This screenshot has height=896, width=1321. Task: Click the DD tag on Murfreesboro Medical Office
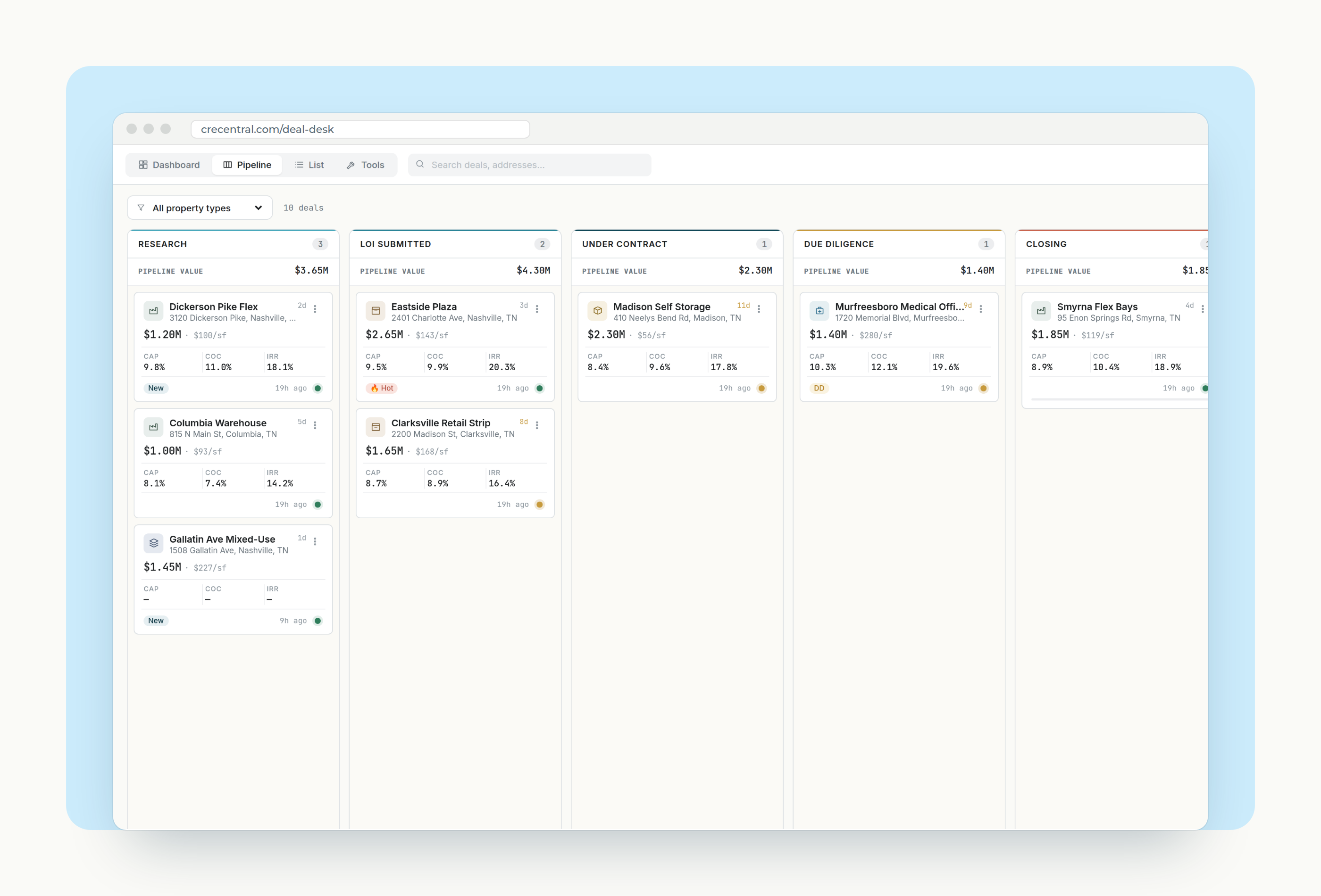point(819,388)
